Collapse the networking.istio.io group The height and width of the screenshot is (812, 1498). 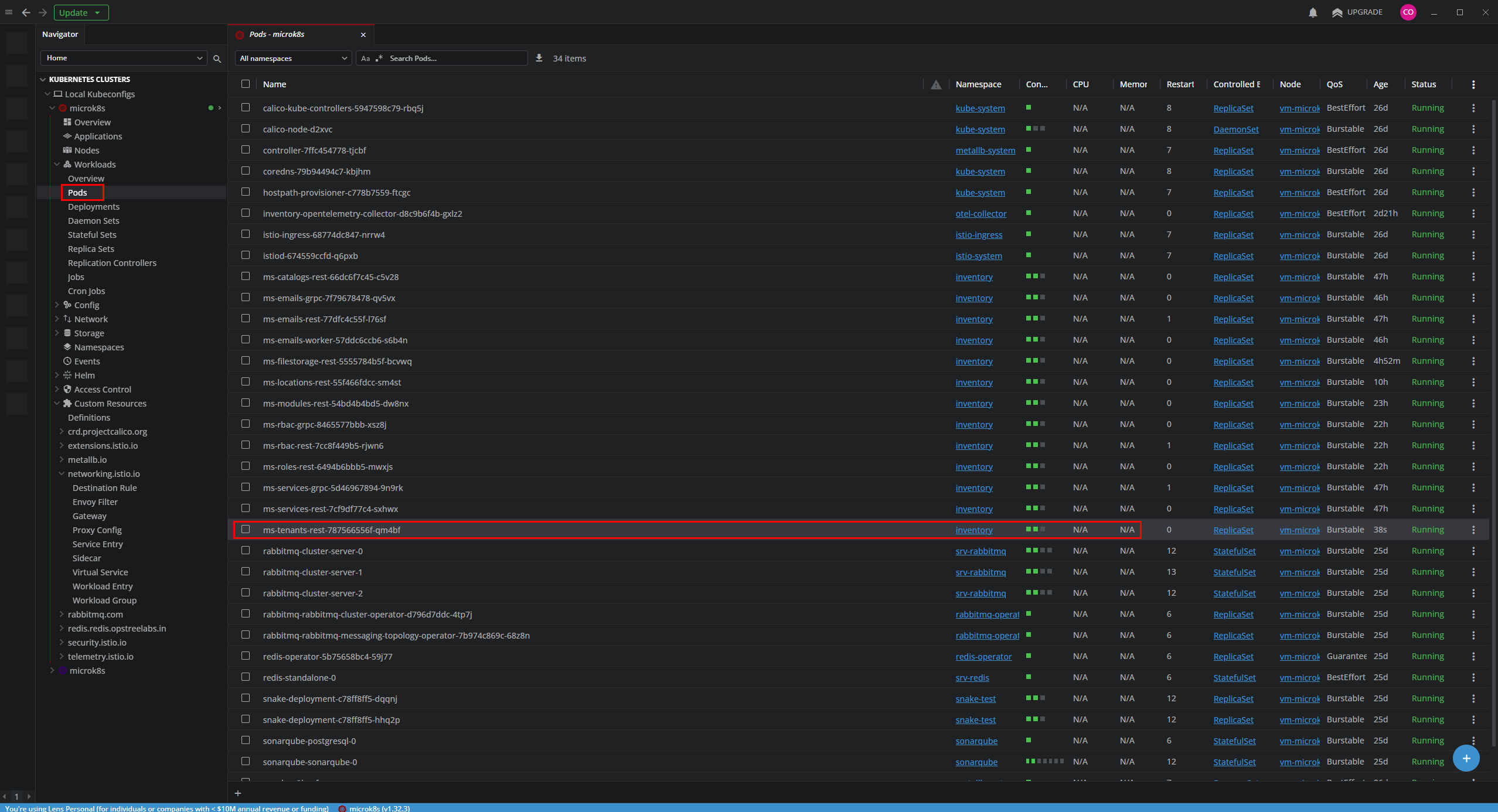(62, 473)
